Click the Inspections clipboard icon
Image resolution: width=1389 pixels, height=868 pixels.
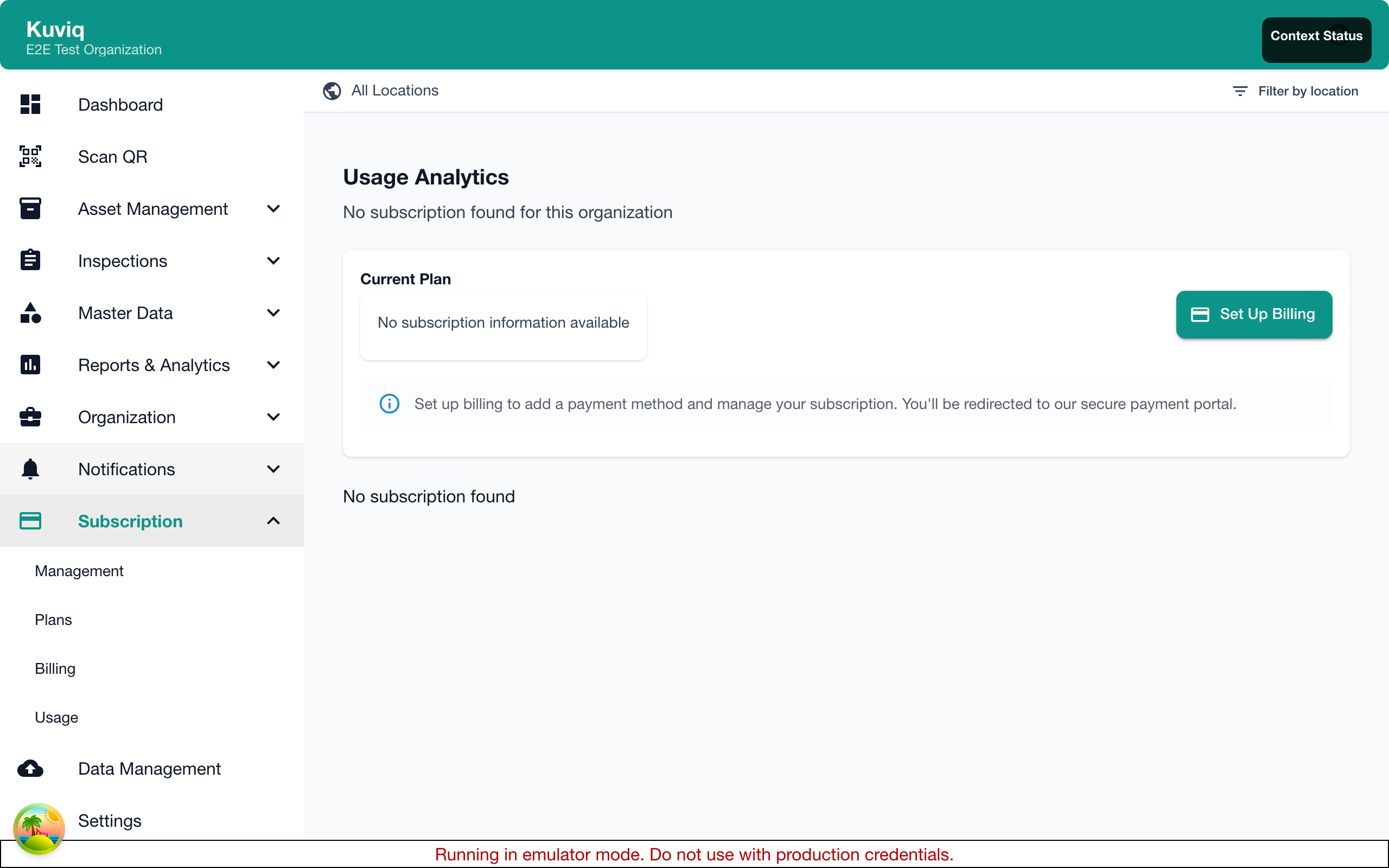point(30,260)
